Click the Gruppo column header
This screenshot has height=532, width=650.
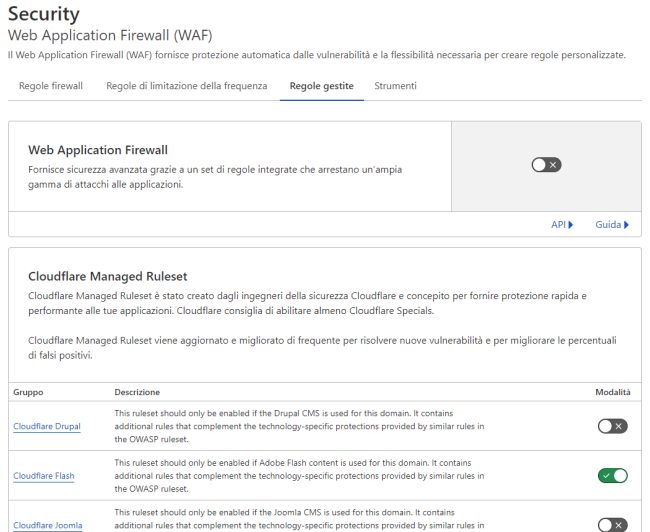28,392
